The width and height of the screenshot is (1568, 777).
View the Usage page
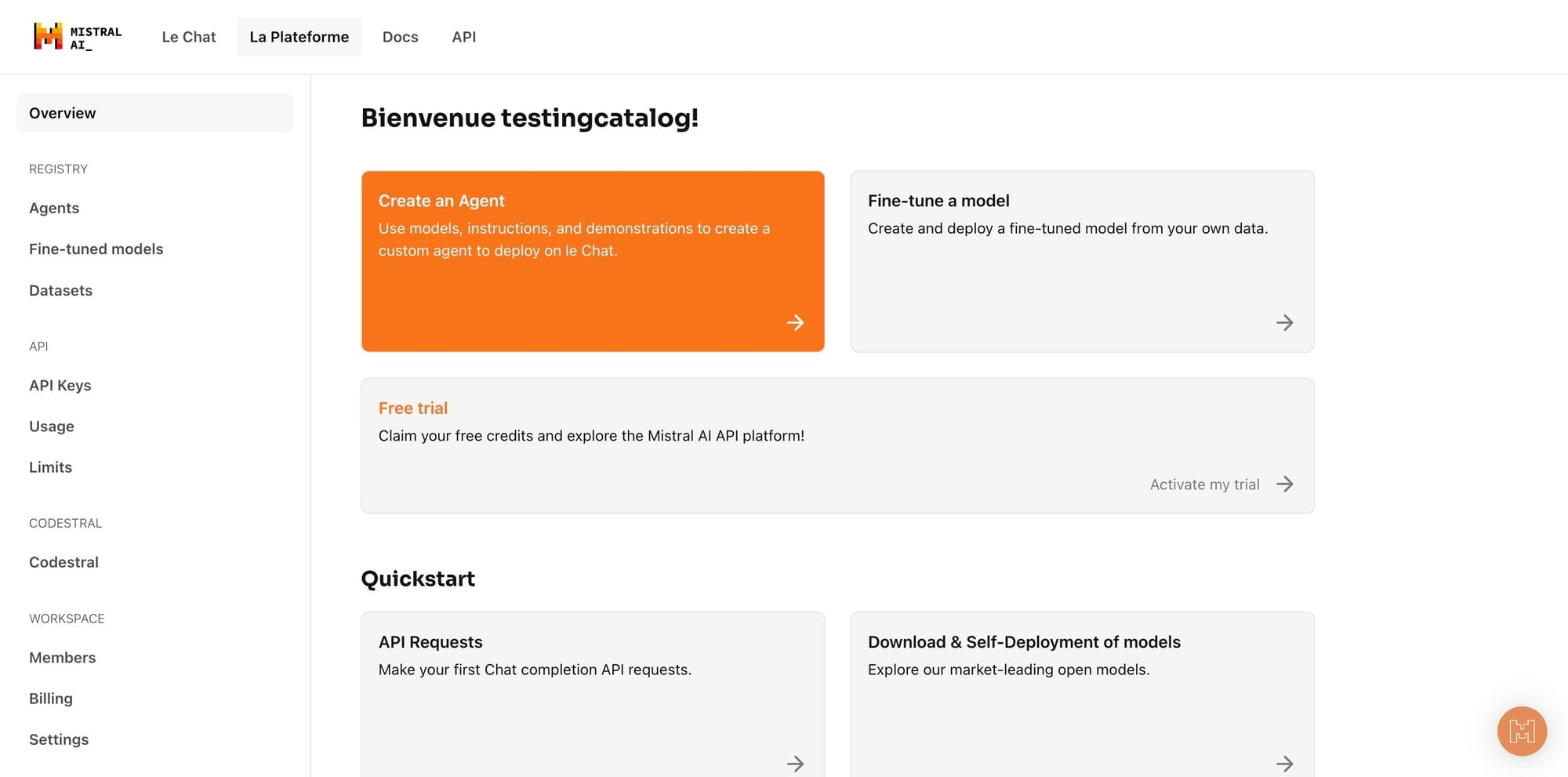tap(52, 426)
